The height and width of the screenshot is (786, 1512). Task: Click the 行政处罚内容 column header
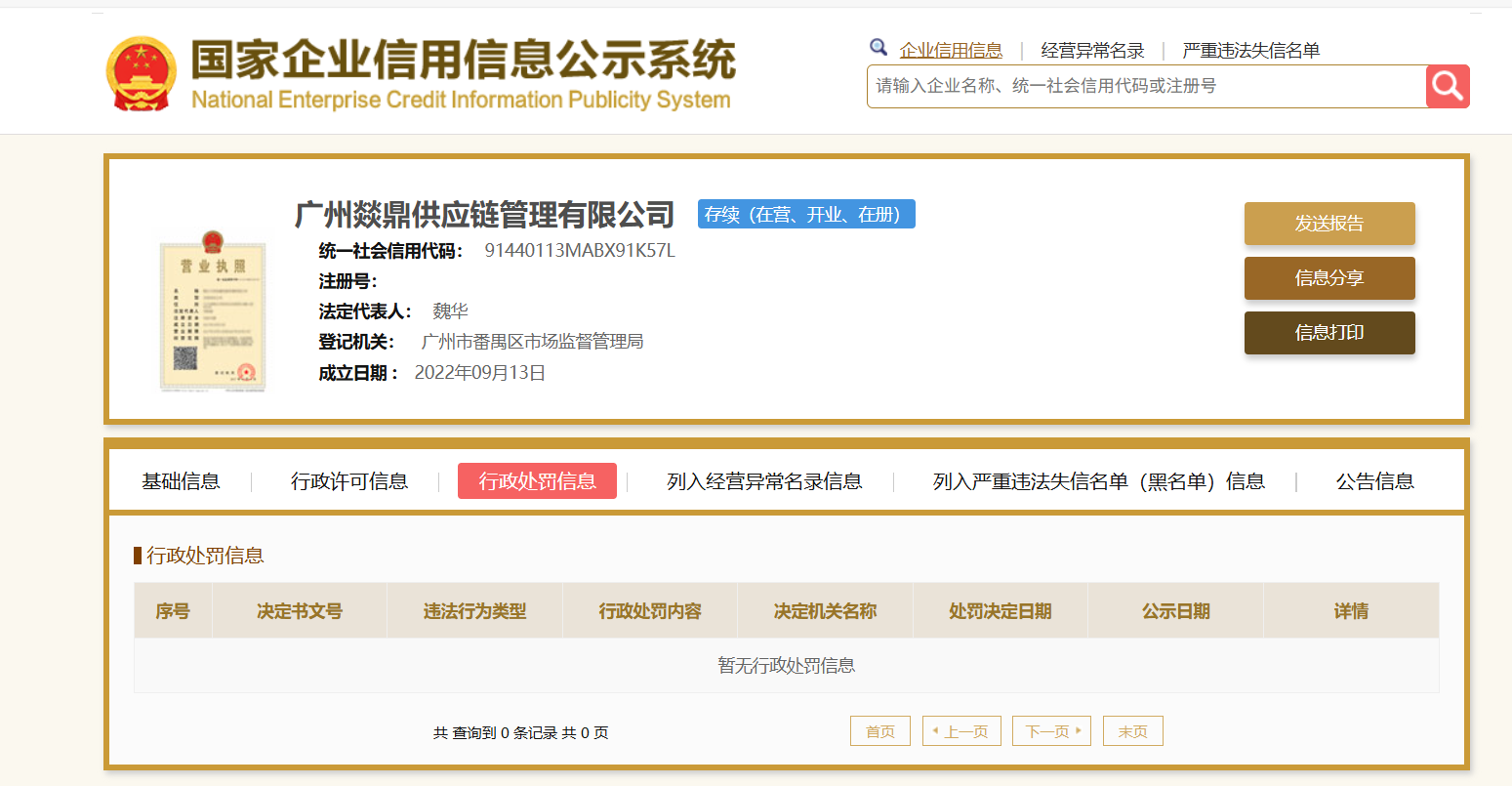tap(650, 611)
